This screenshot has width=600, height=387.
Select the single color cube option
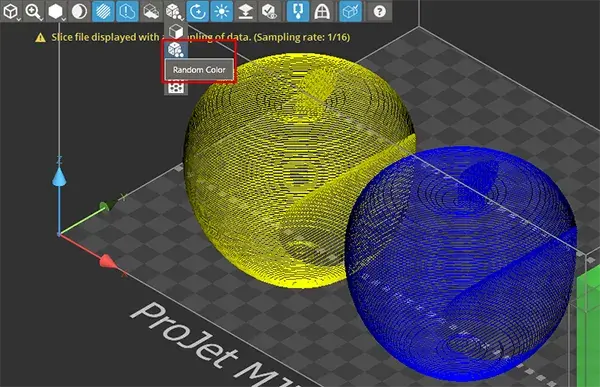click(176, 31)
